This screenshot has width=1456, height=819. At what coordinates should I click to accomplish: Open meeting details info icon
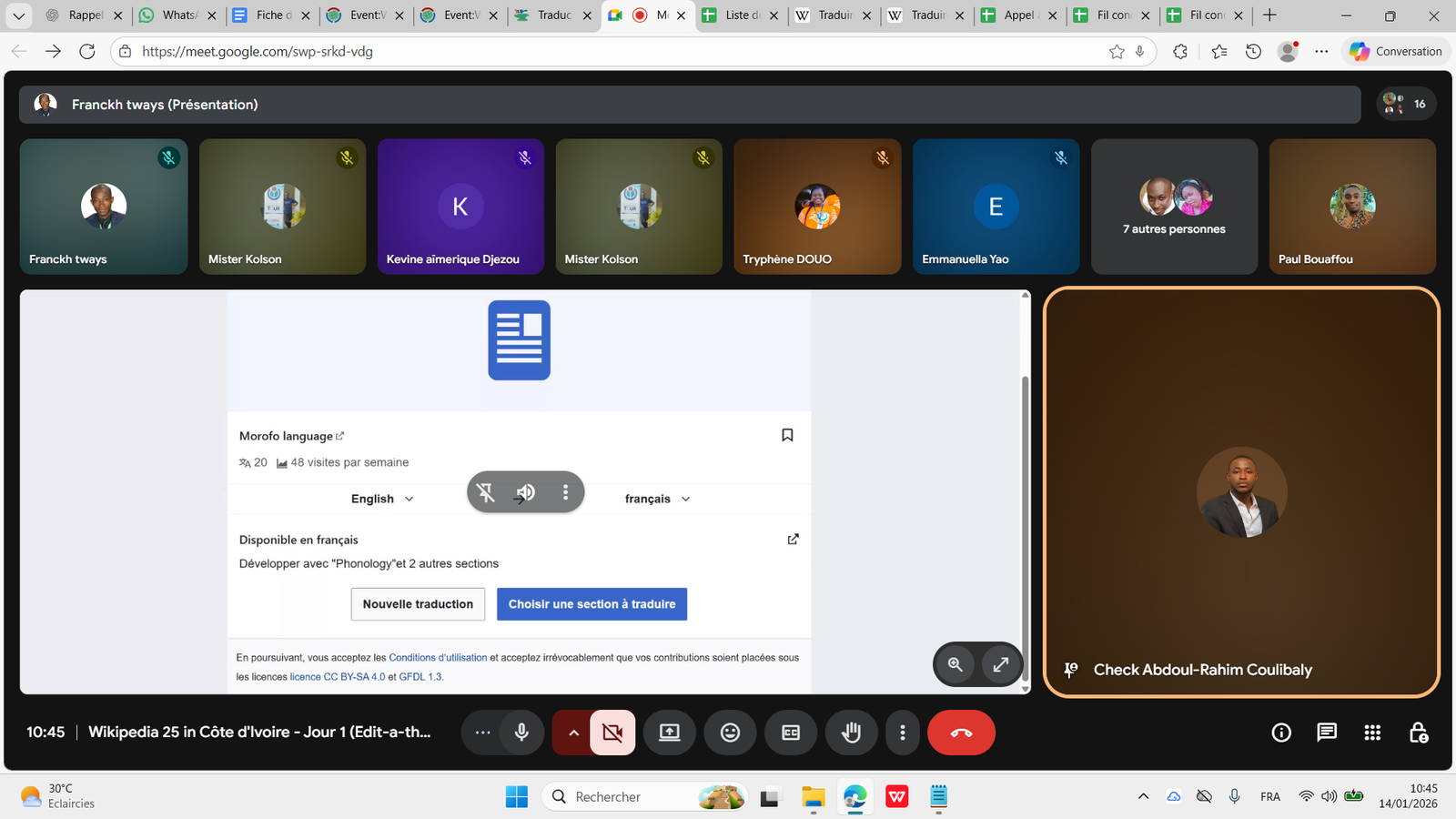tap(1281, 733)
